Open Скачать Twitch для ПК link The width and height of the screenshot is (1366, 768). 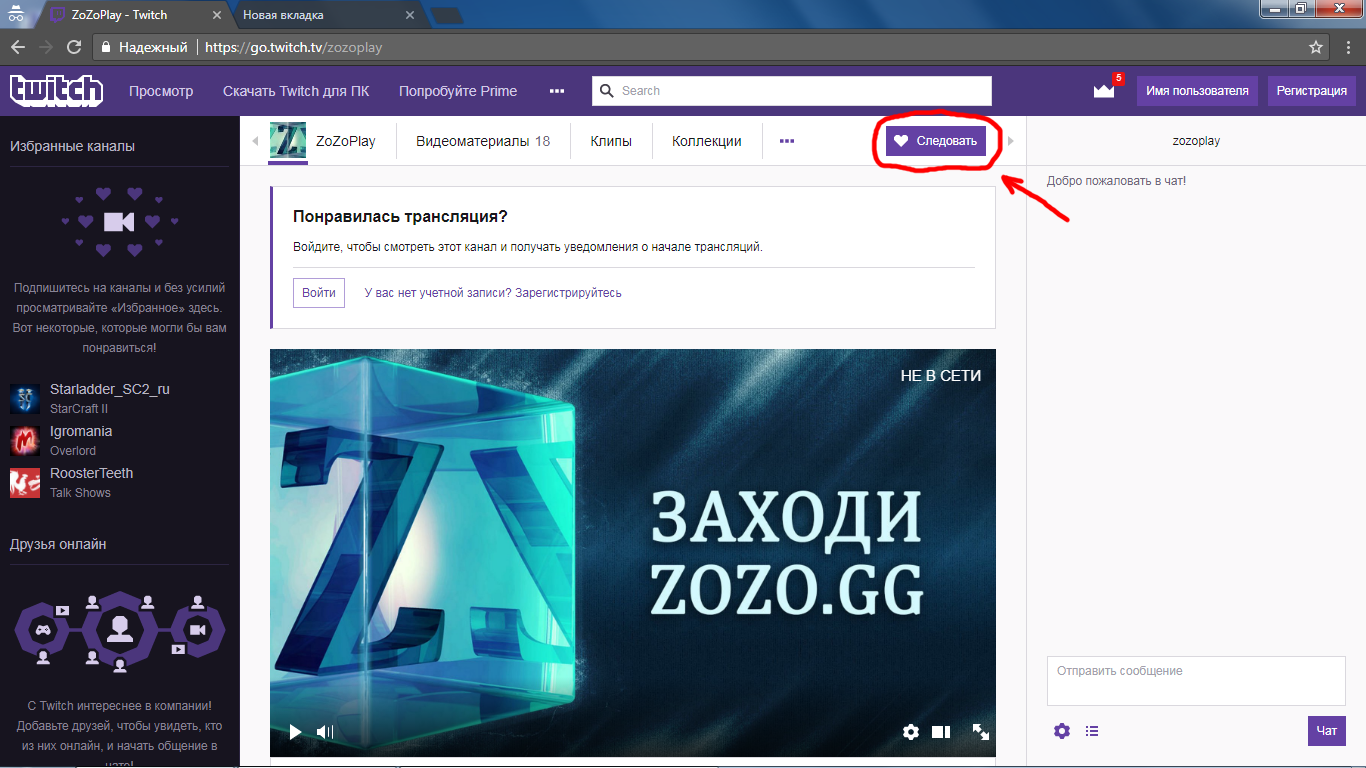[x=296, y=91]
